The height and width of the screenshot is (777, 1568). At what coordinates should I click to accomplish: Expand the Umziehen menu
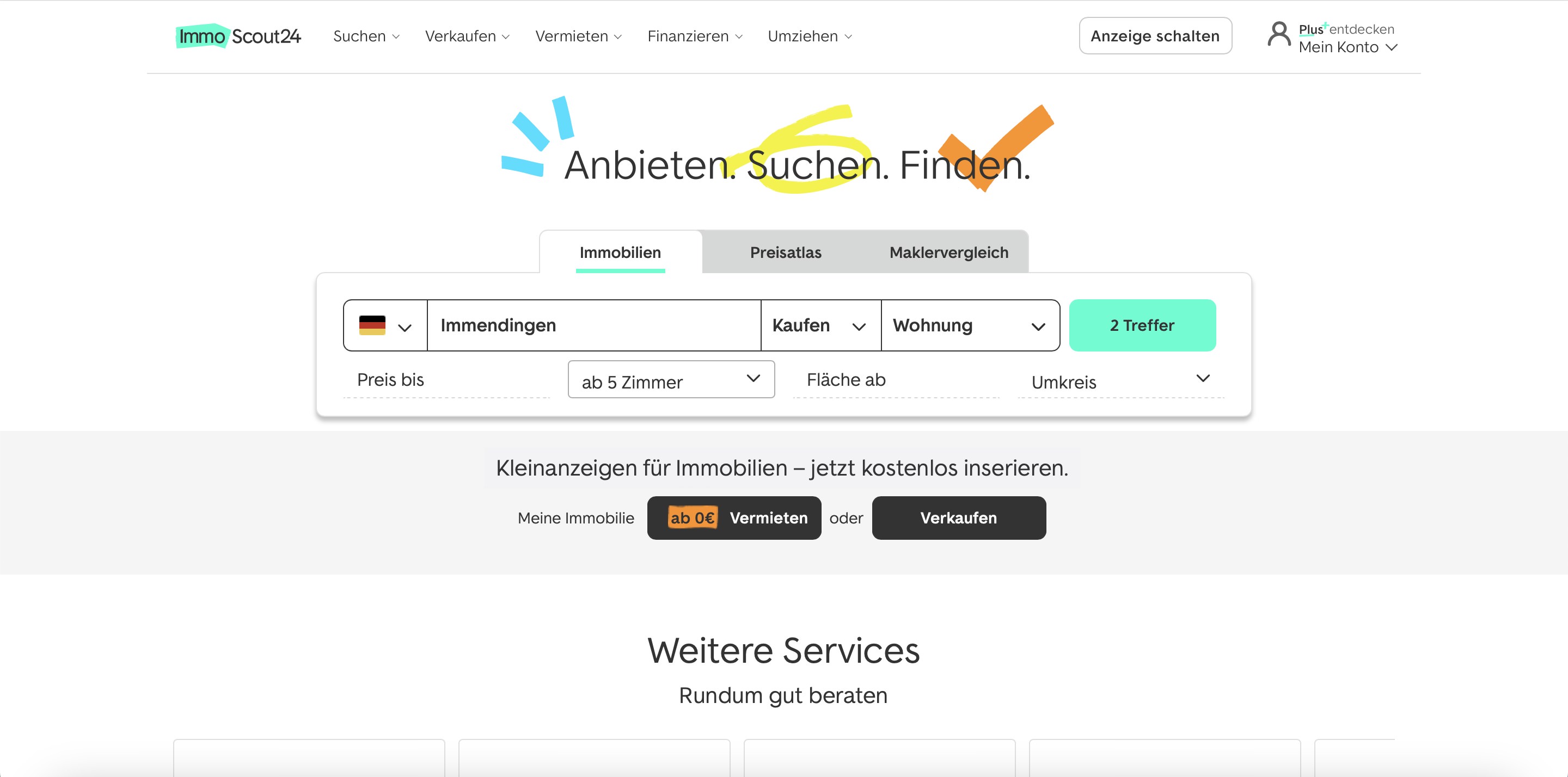[810, 36]
